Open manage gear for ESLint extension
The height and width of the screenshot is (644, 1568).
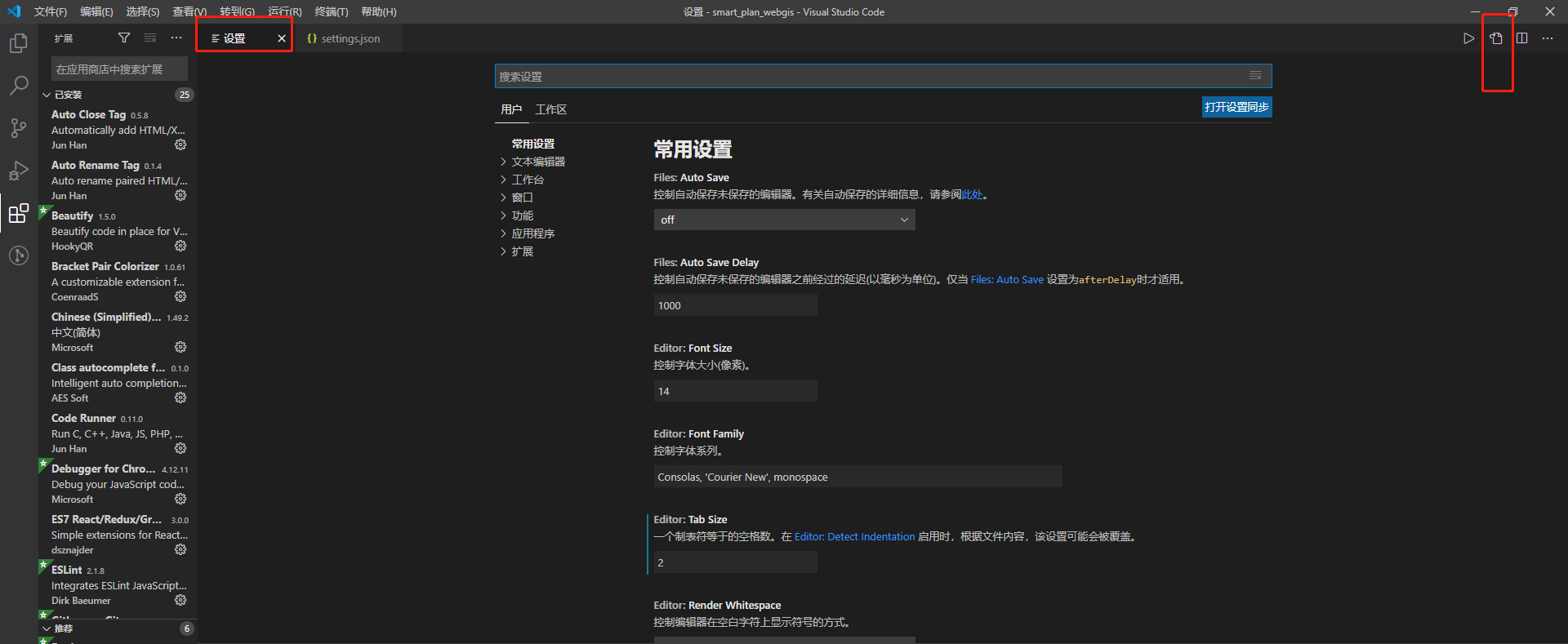tap(180, 600)
